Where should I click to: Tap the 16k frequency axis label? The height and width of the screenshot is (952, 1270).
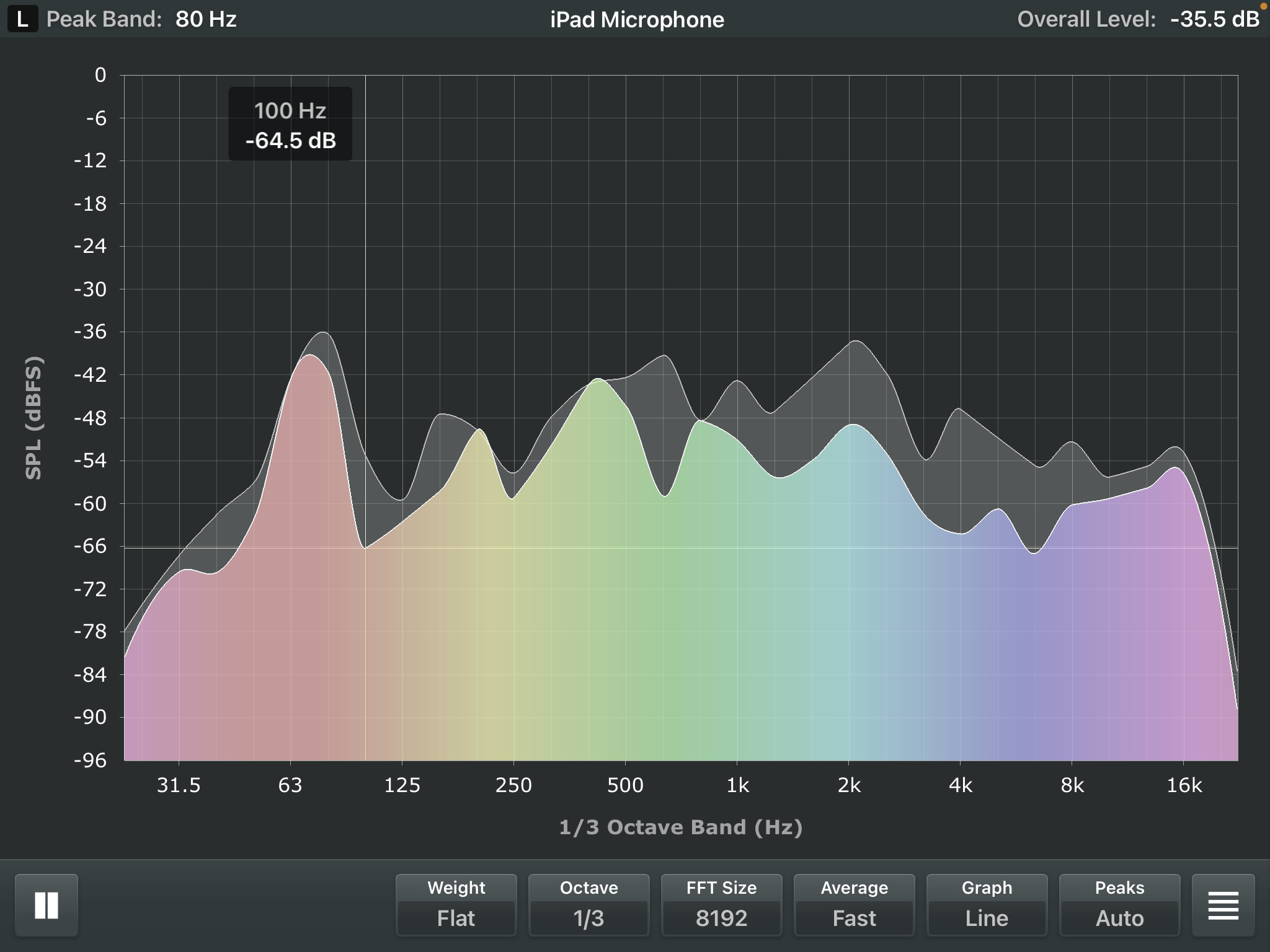pyautogui.click(x=1184, y=785)
